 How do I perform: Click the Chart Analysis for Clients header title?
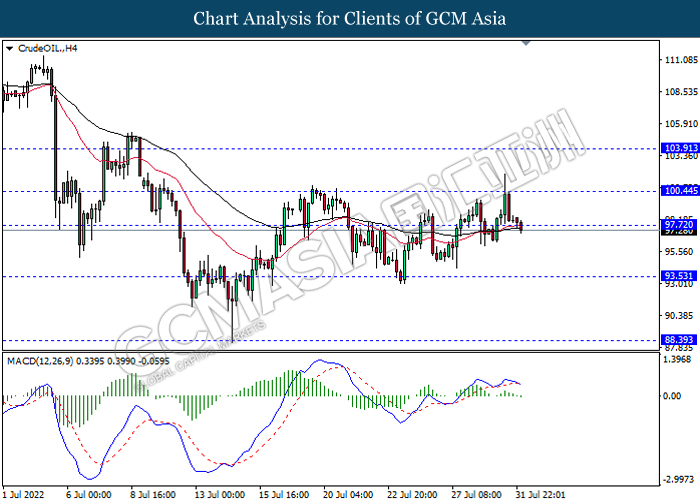click(x=350, y=19)
